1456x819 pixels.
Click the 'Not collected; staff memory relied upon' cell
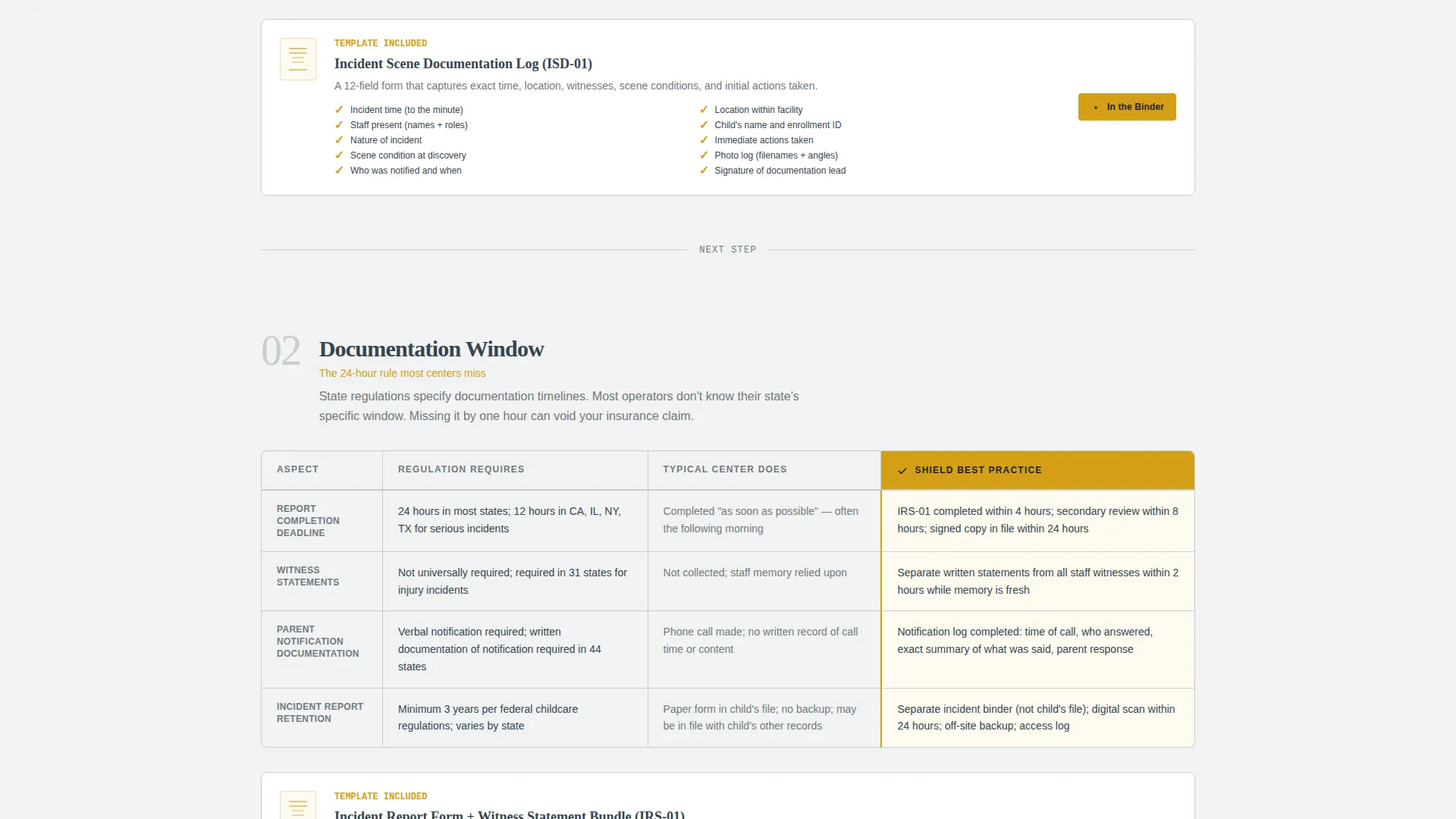(x=764, y=582)
